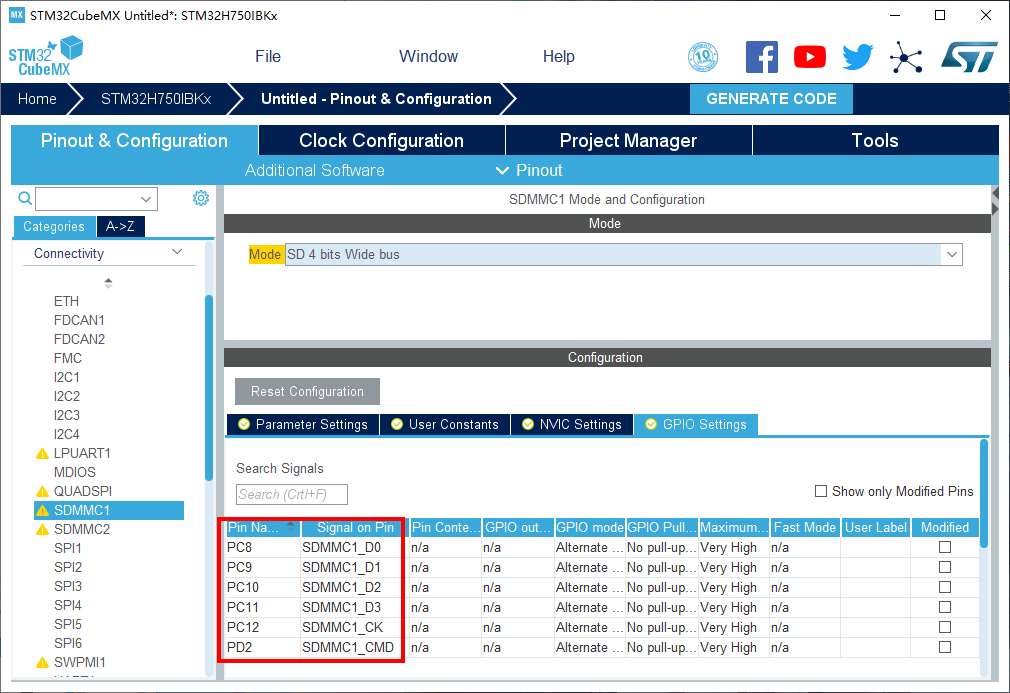This screenshot has width=1010, height=693.
Task: Click the search magnifier icon
Action: [25, 199]
